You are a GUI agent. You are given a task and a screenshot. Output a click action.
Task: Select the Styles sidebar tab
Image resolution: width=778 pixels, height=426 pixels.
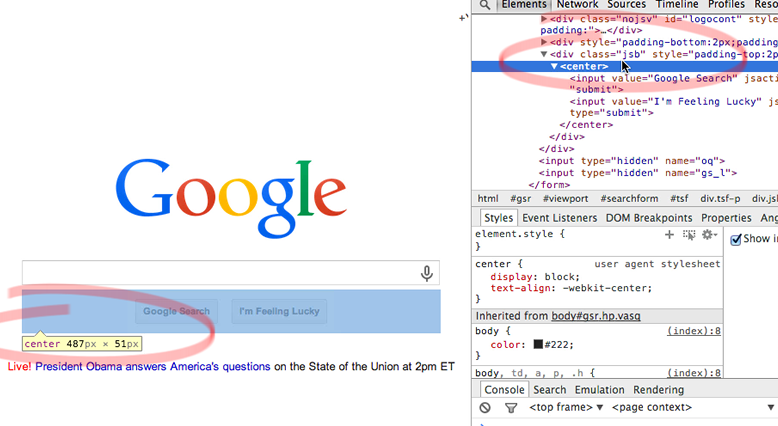click(498, 218)
